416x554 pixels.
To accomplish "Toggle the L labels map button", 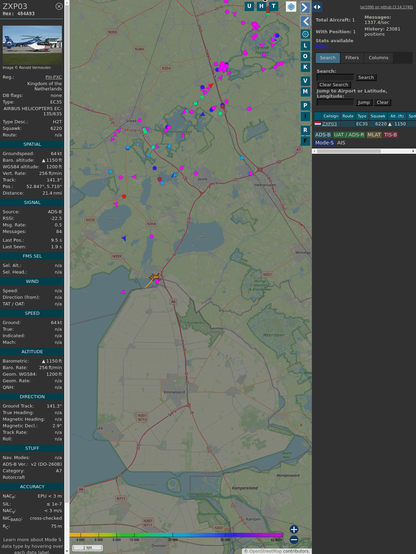I will point(305,46).
